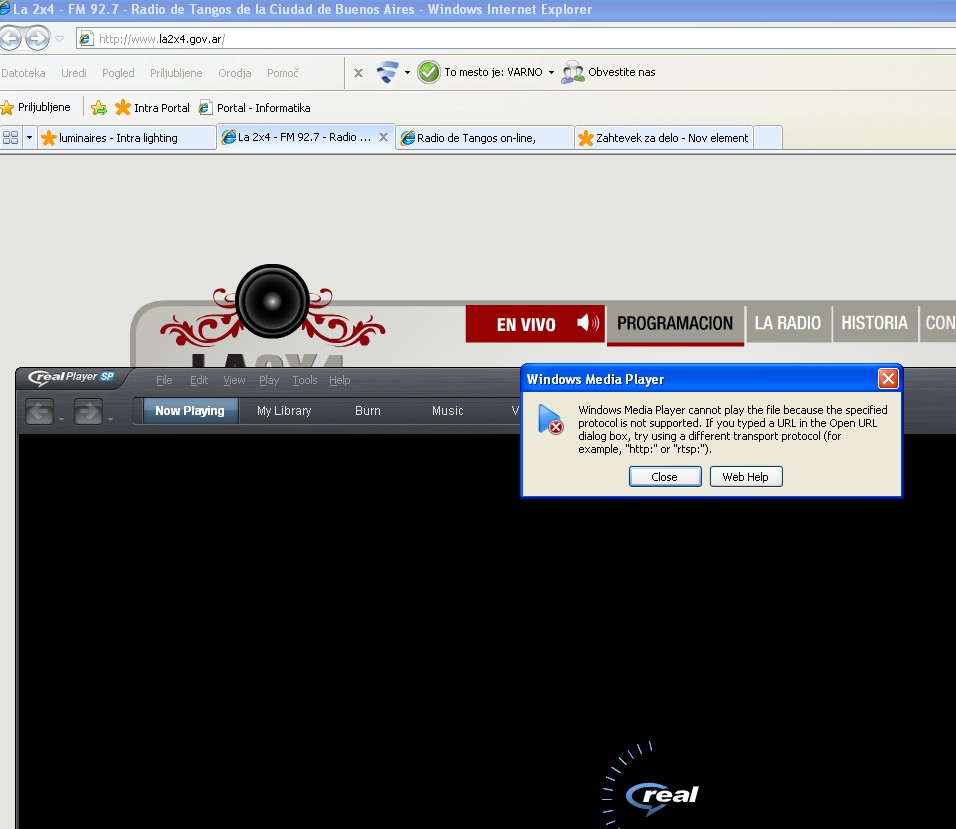Viewport: 956px width, 829px height.
Task: Click the security toolbar shield icon
Action: (387, 72)
